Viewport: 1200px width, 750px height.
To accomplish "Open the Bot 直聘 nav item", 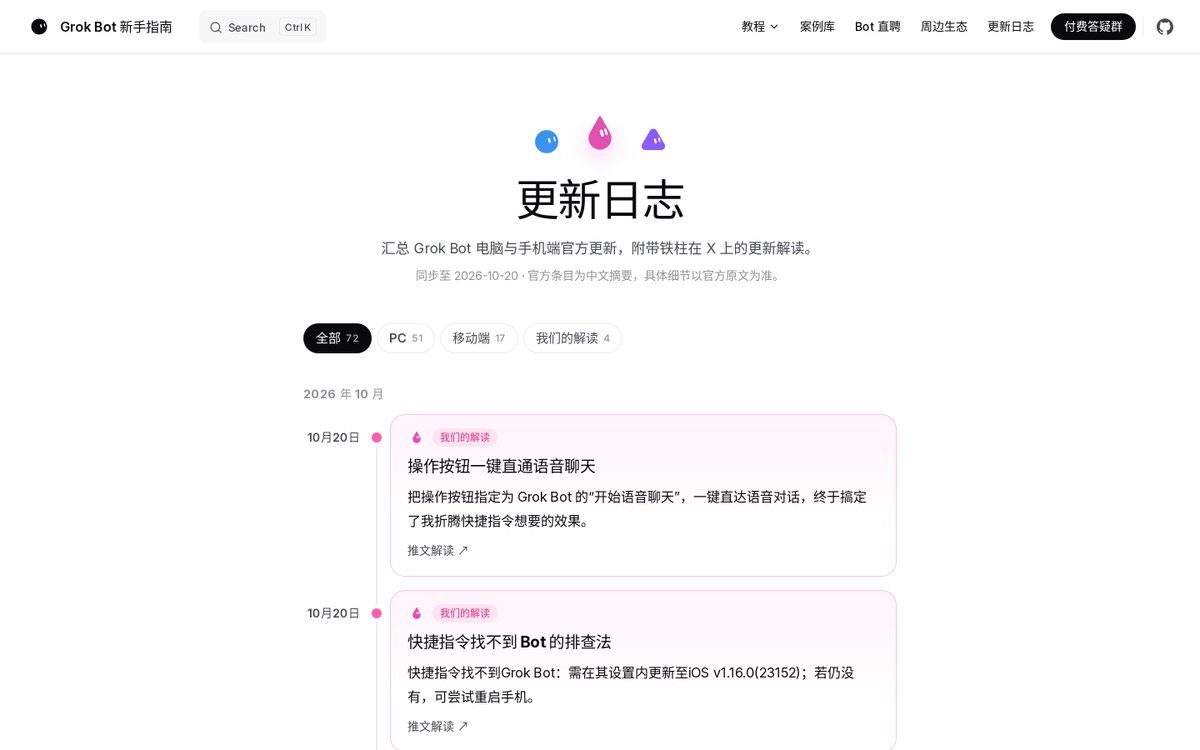I will click(x=878, y=27).
